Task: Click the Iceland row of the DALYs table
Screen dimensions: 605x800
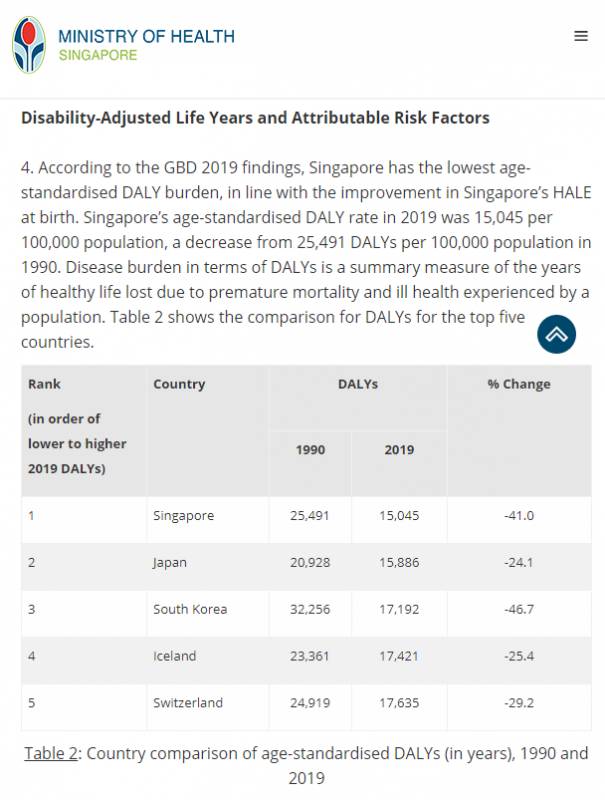Action: pyautogui.click(x=172, y=656)
